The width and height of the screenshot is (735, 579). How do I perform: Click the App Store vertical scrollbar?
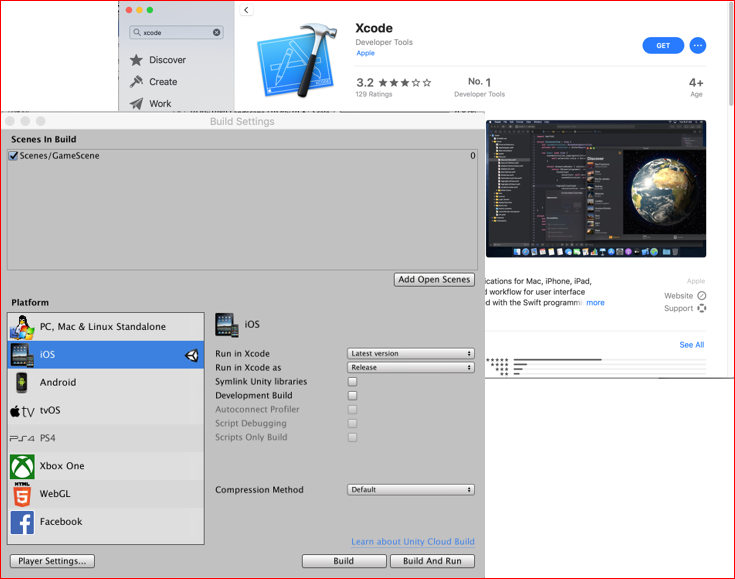click(731, 54)
